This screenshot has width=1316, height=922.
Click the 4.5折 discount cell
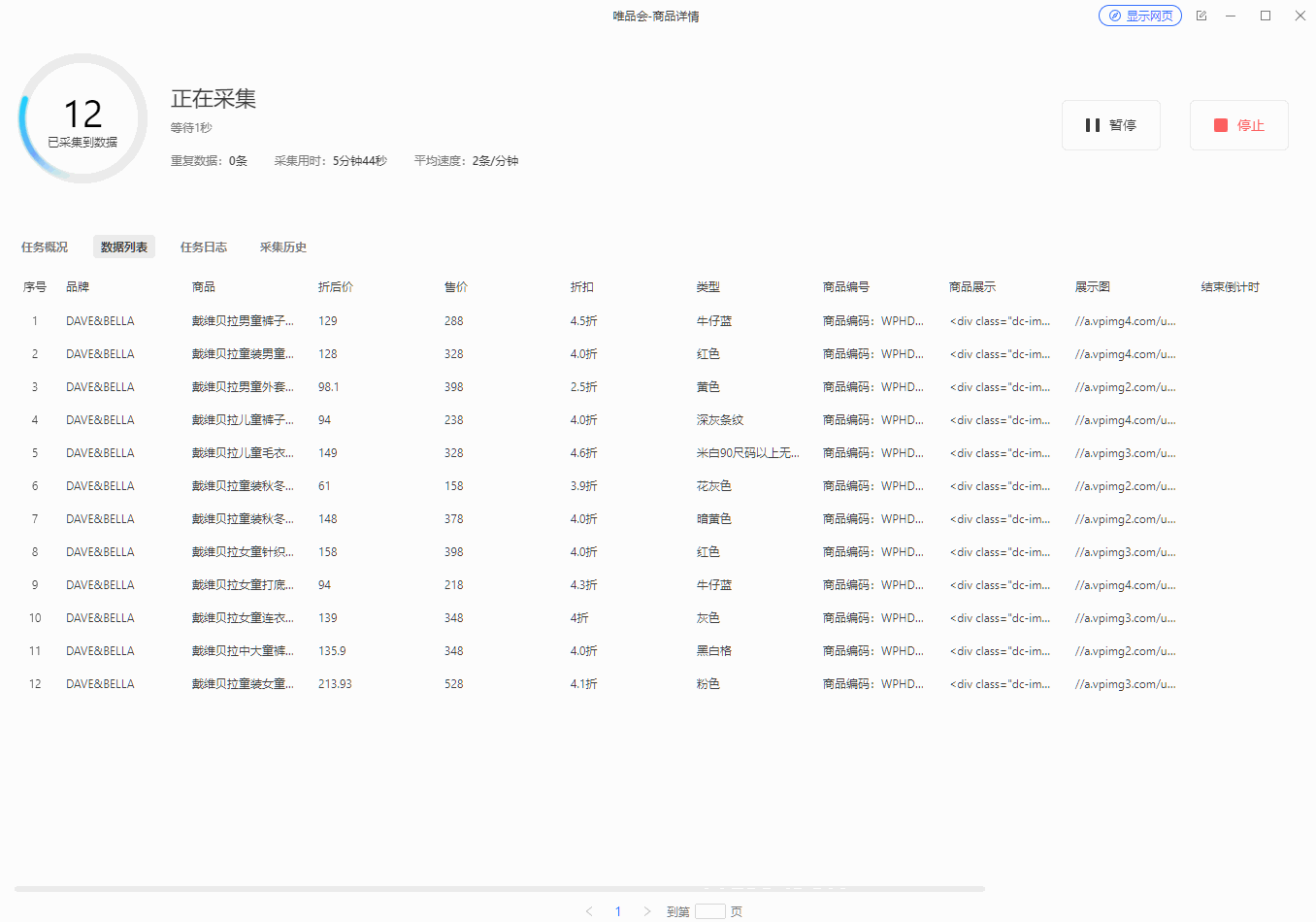point(584,321)
